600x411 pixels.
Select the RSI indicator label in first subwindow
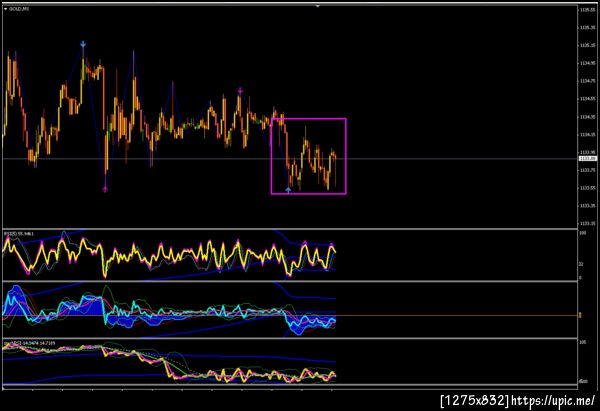19,233
